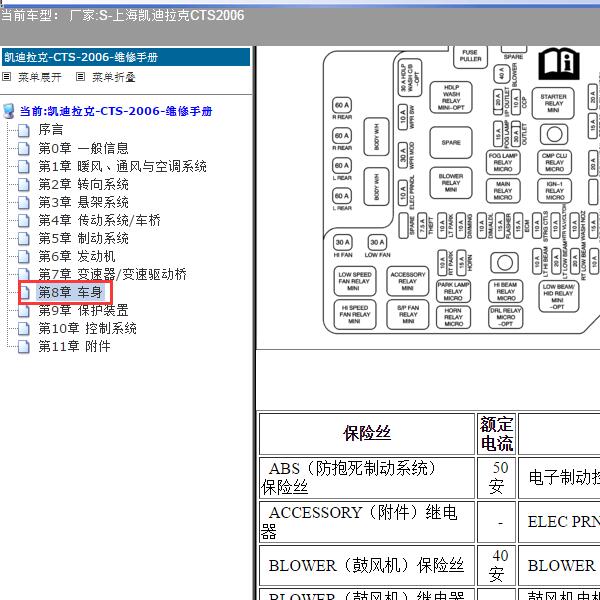
Task: Open the 序言 preface entry
Action: (51, 130)
